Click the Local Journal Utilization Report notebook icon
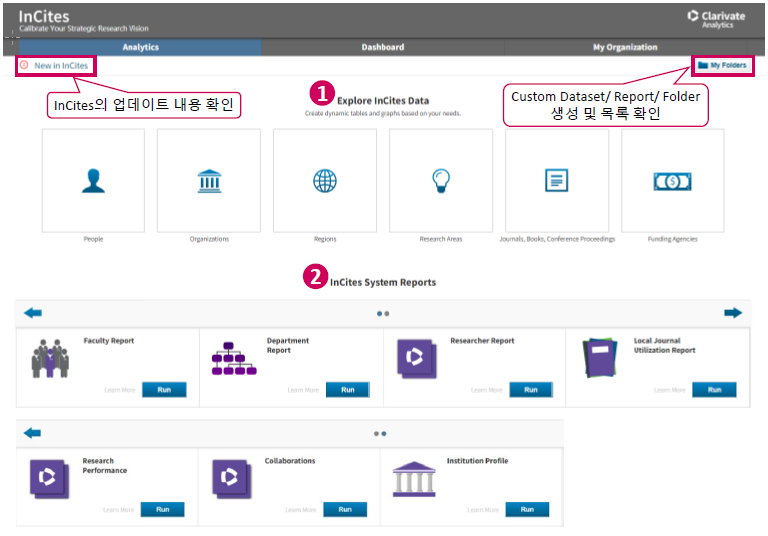768x536 pixels. pyautogui.click(x=600, y=357)
